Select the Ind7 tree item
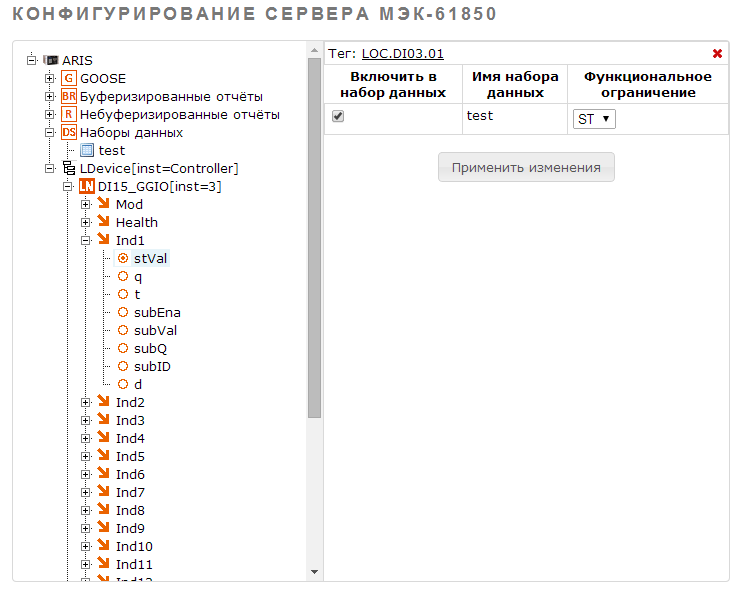Viewport: 742px width, 591px height. pos(130,492)
